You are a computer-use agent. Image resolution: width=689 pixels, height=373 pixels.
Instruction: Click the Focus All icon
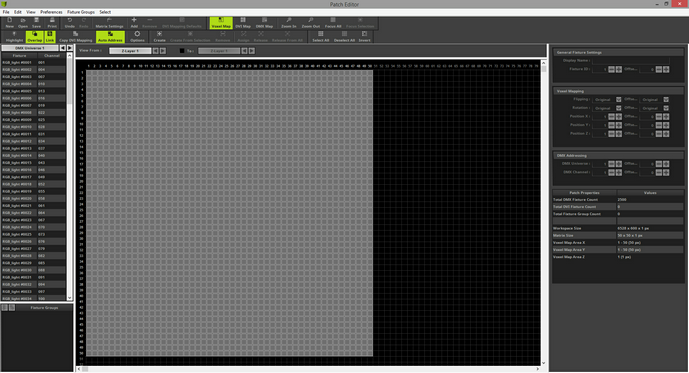pyautogui.click(x=333, y=23)
